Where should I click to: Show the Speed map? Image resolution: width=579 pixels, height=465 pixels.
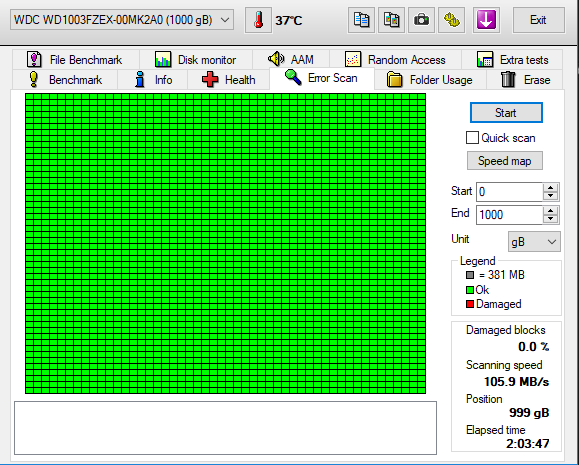(x=504, y=161)
